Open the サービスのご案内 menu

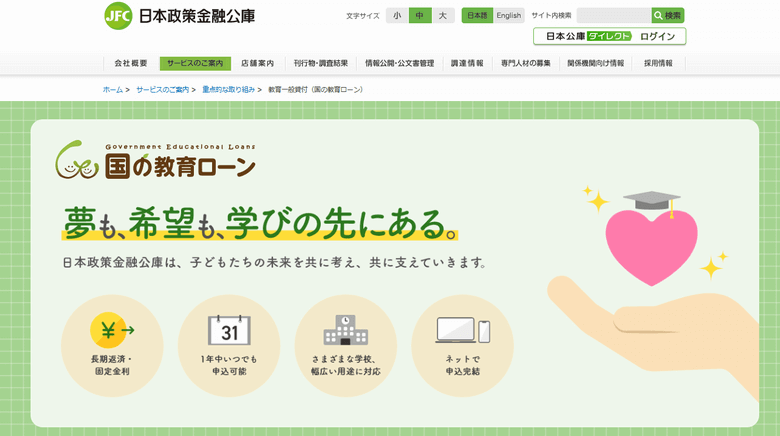[x=195, y=63]
